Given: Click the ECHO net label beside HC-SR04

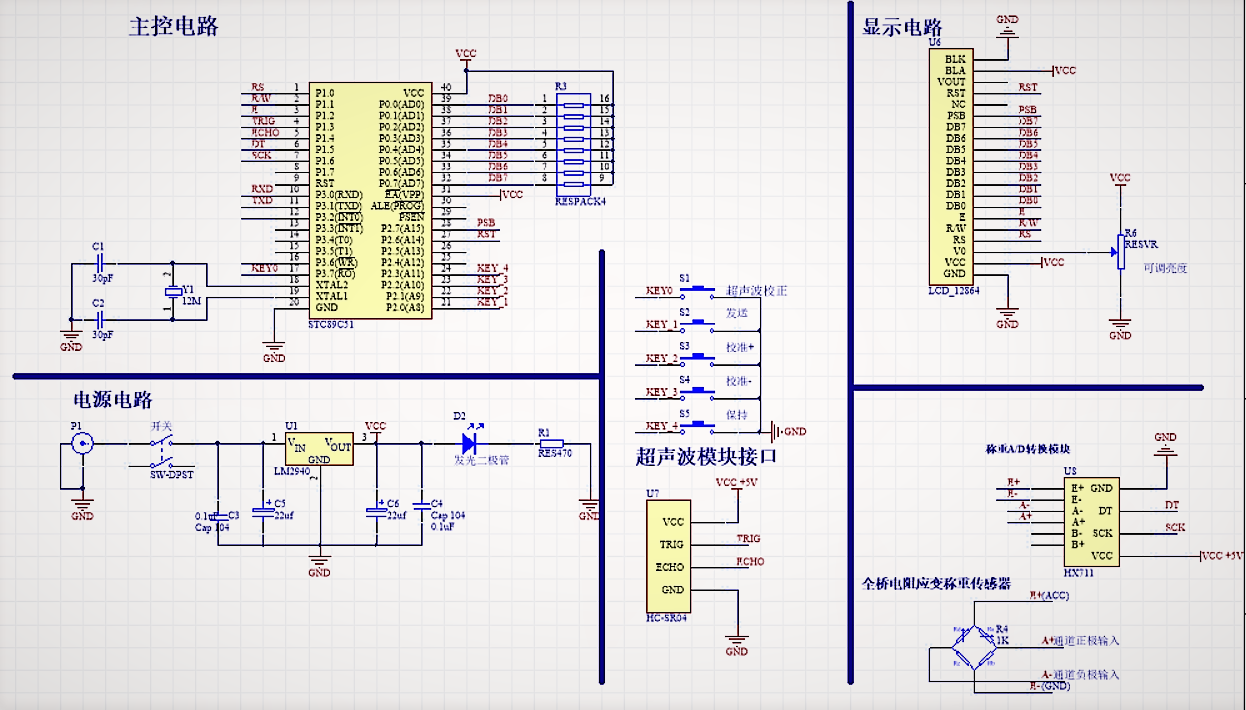Looking at the screenshot, I should [750, 562].
